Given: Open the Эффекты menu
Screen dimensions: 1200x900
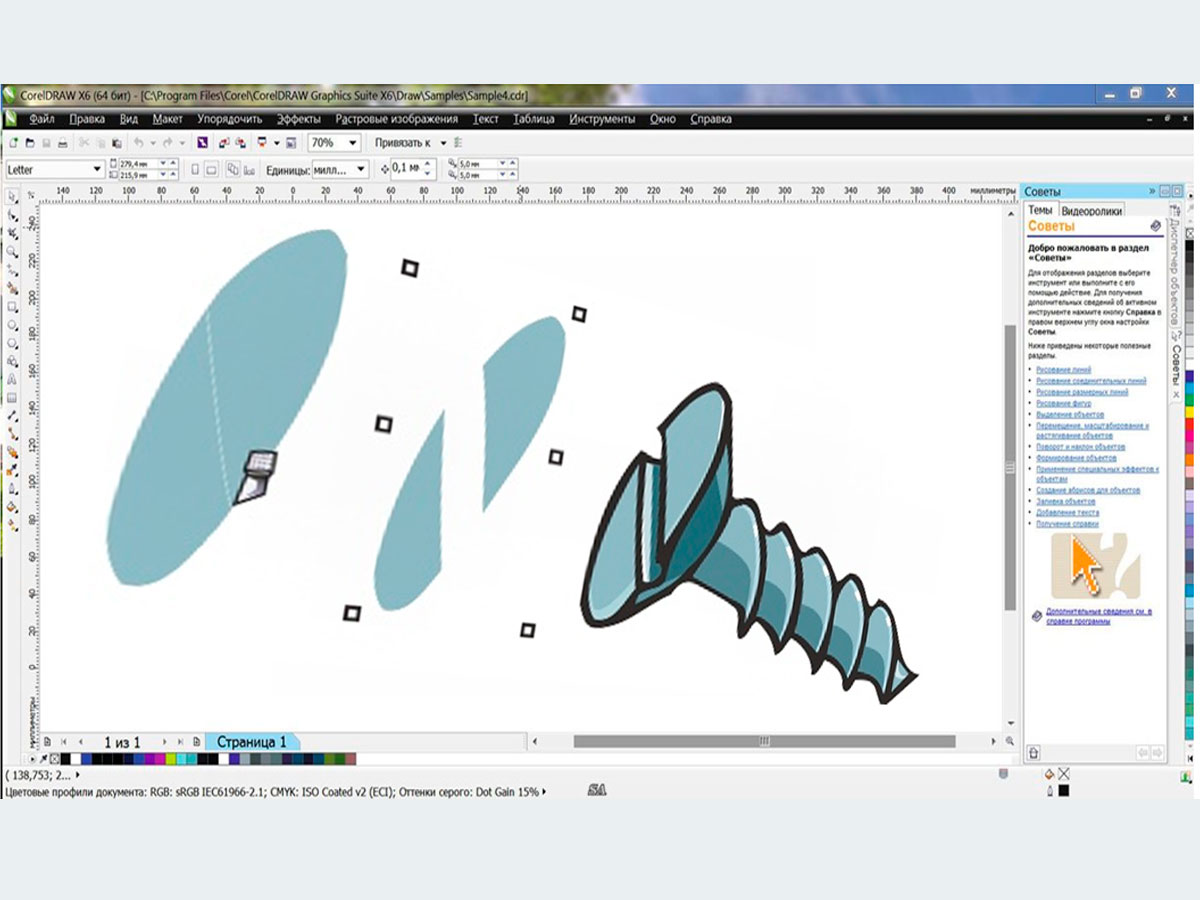Looking at the screenshot, I should point(298,119).
